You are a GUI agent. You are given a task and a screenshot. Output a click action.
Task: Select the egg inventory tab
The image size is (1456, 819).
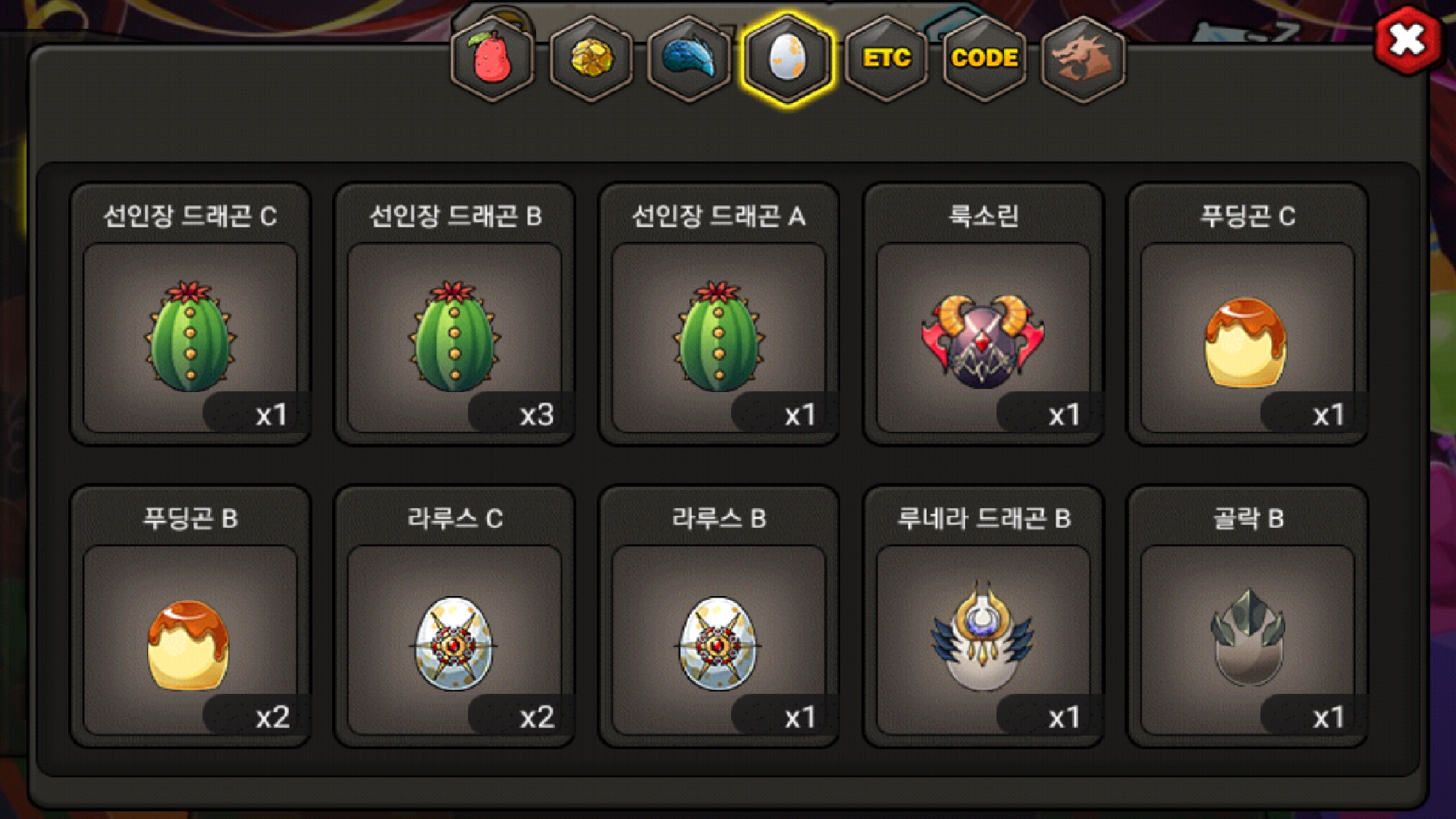788,58
